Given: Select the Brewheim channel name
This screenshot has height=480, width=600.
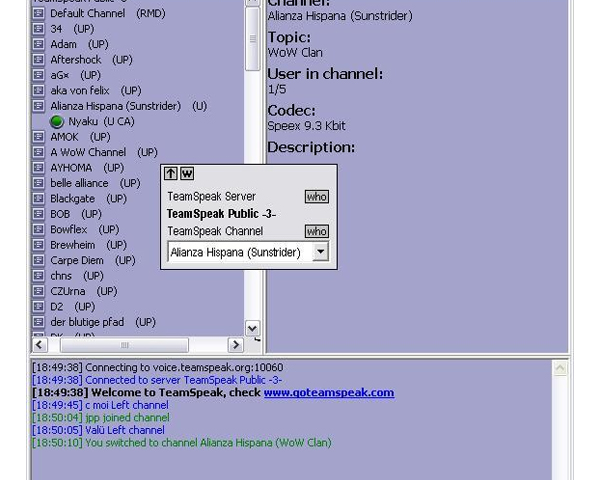Looking at the screenshot, I should 73,245.
